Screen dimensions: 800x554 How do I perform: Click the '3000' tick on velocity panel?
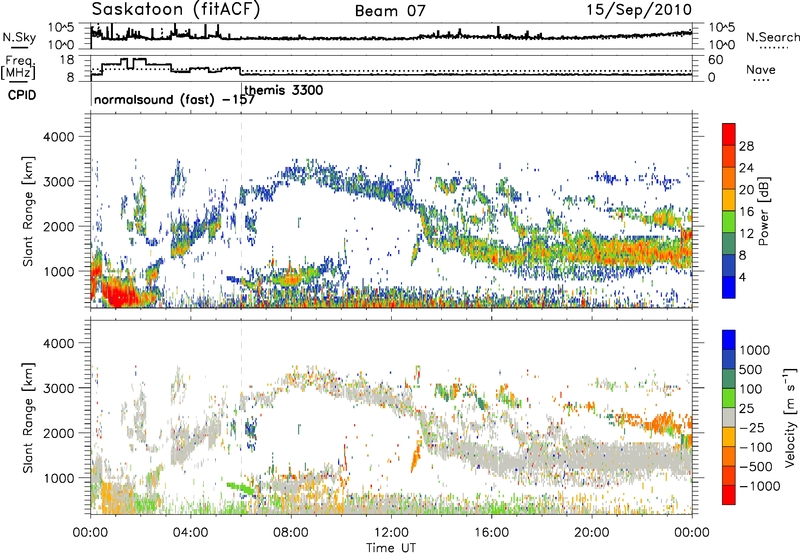[58, 388]
